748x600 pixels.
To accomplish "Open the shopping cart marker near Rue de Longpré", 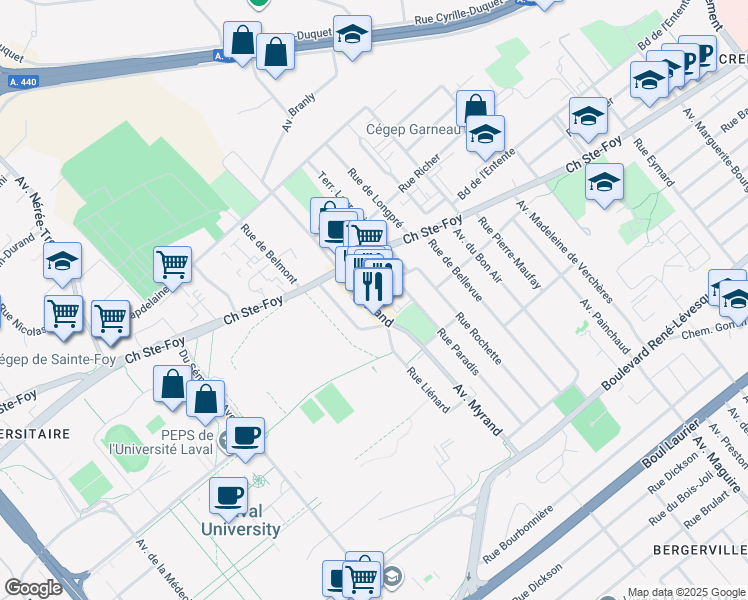I will click(x=368, y=235).
